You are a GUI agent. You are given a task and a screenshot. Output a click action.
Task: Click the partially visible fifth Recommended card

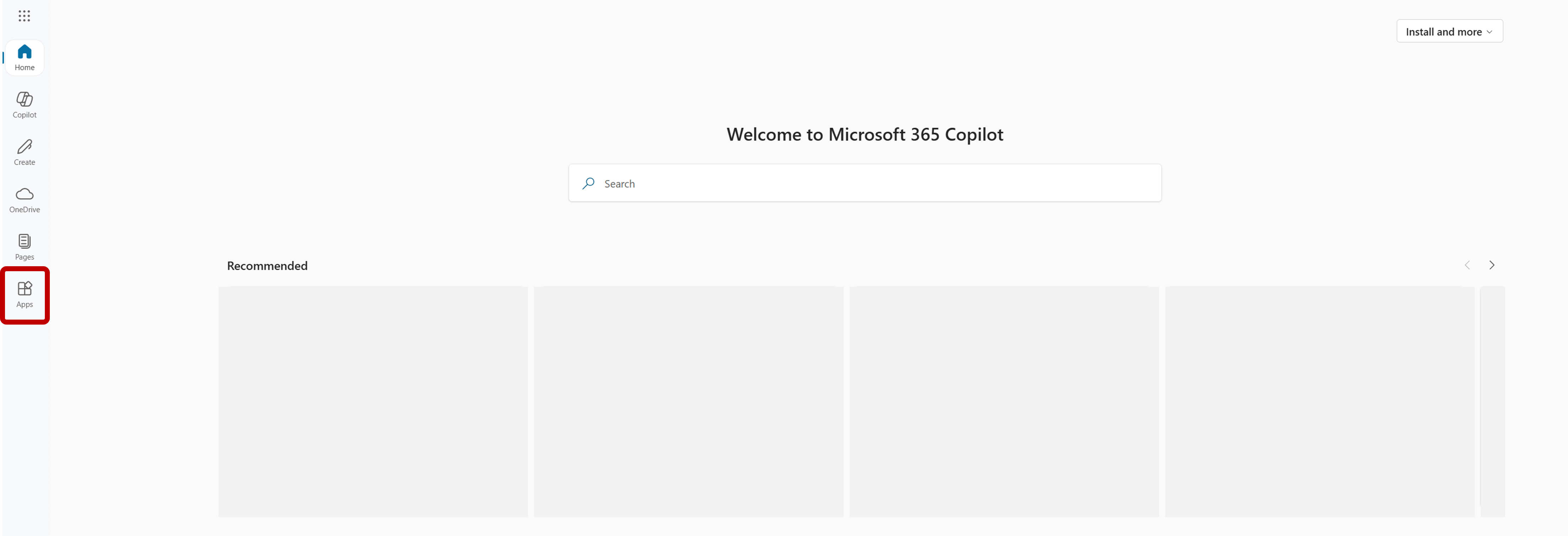point(1493,401)
